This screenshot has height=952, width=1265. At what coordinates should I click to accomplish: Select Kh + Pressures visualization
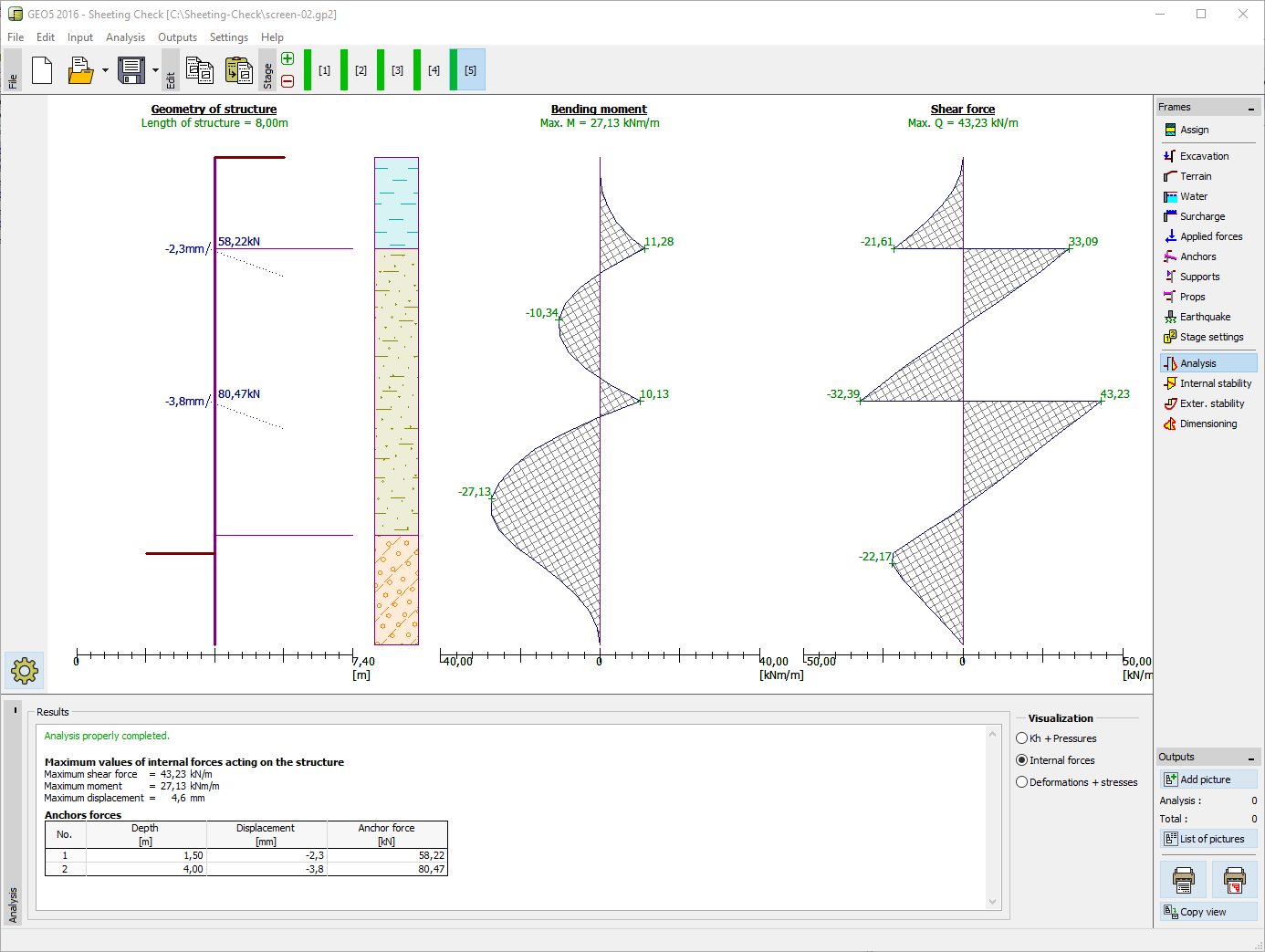point(1022,738)
